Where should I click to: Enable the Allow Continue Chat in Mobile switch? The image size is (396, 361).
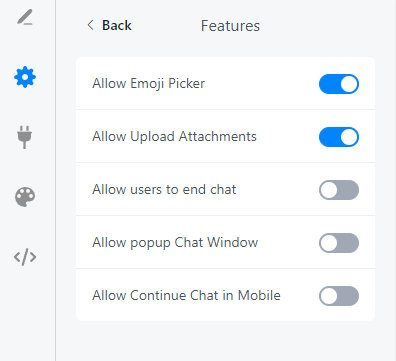pyautogui.click(x=339, y=296)
